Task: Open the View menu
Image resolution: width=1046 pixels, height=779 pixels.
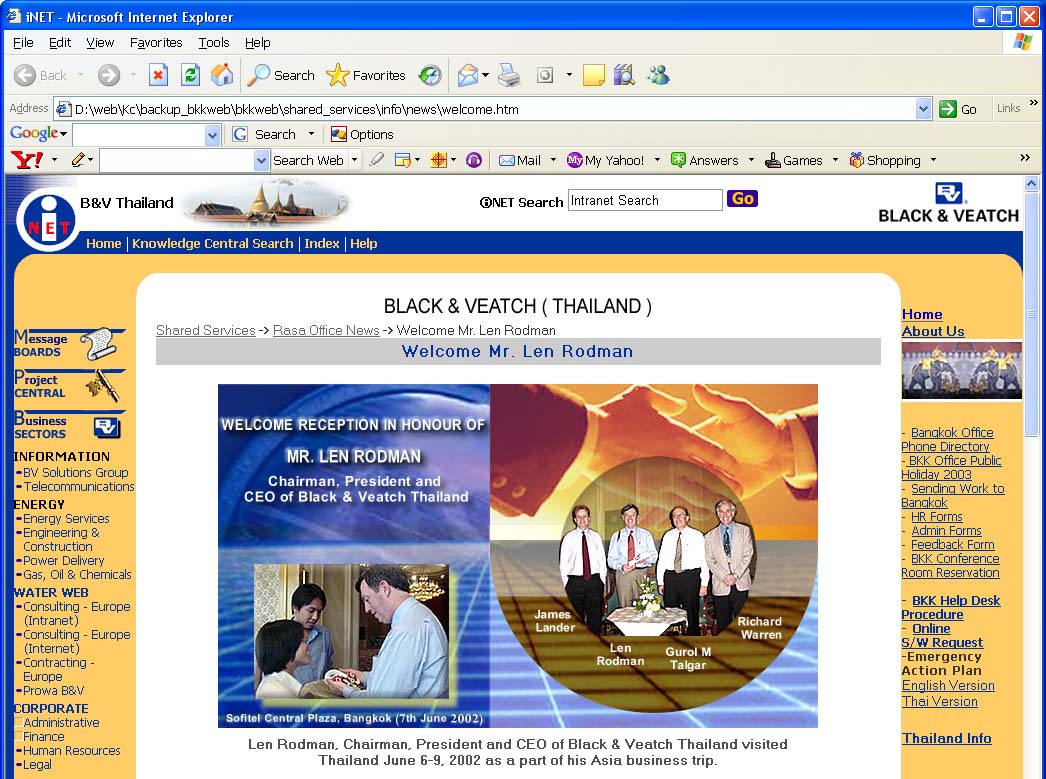Action: pos(100,43)
